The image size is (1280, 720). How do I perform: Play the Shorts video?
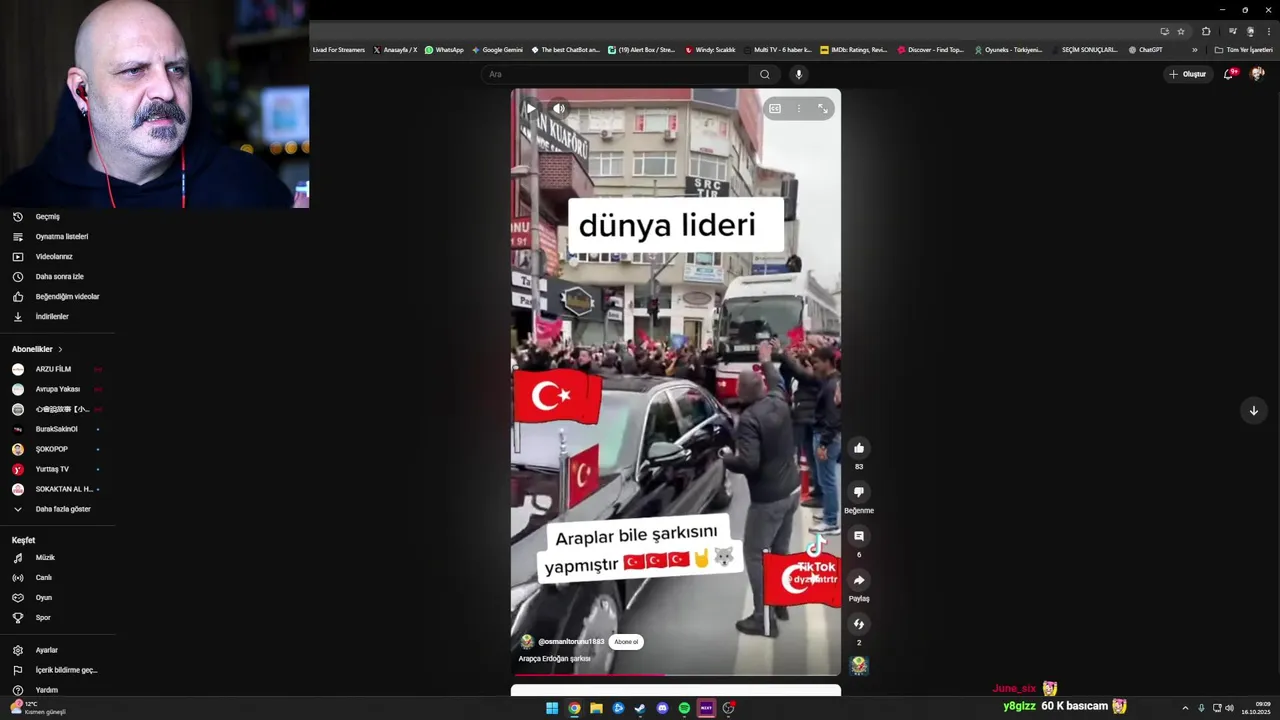pyautogui.click(x=531, y=108)
